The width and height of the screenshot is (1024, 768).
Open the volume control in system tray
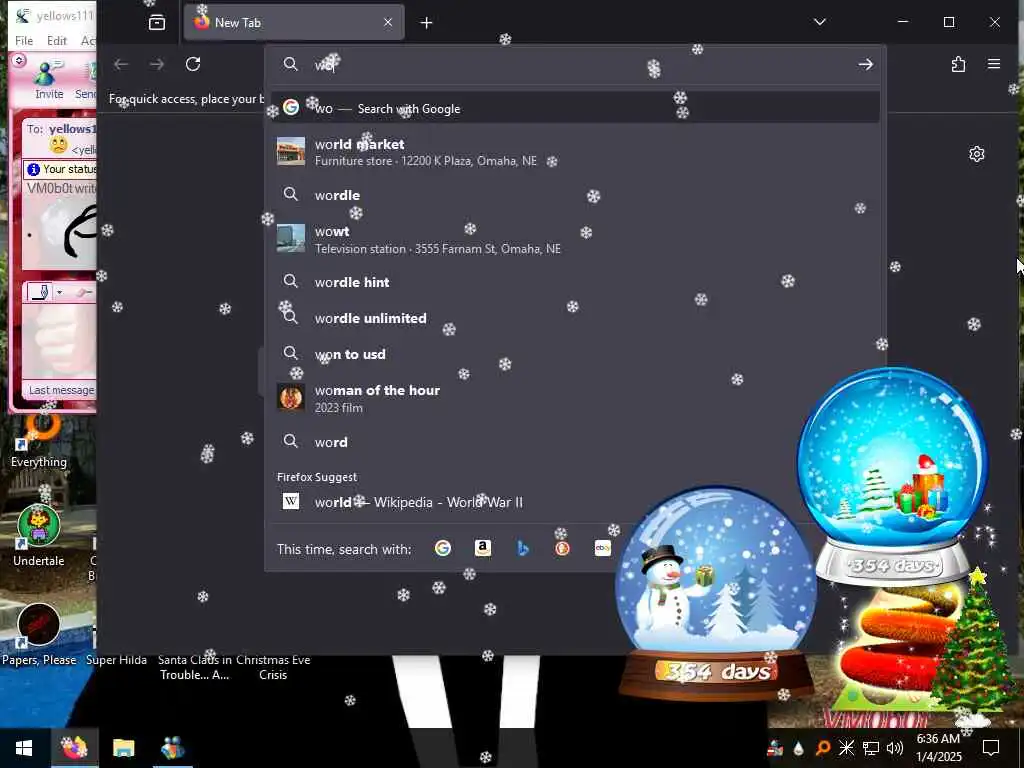pos(895,748)
